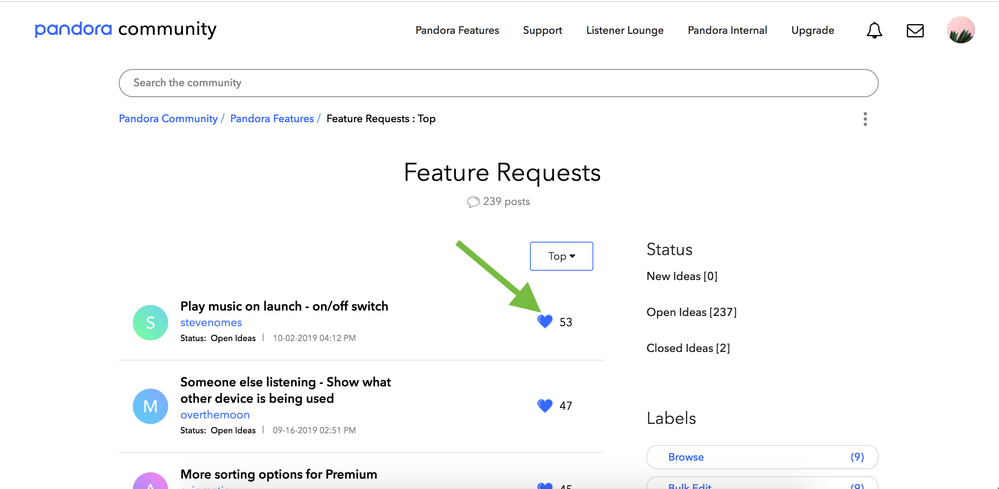Visit the overthemoon author profile link
Screen dimensions: 999x489
point(215,415)
